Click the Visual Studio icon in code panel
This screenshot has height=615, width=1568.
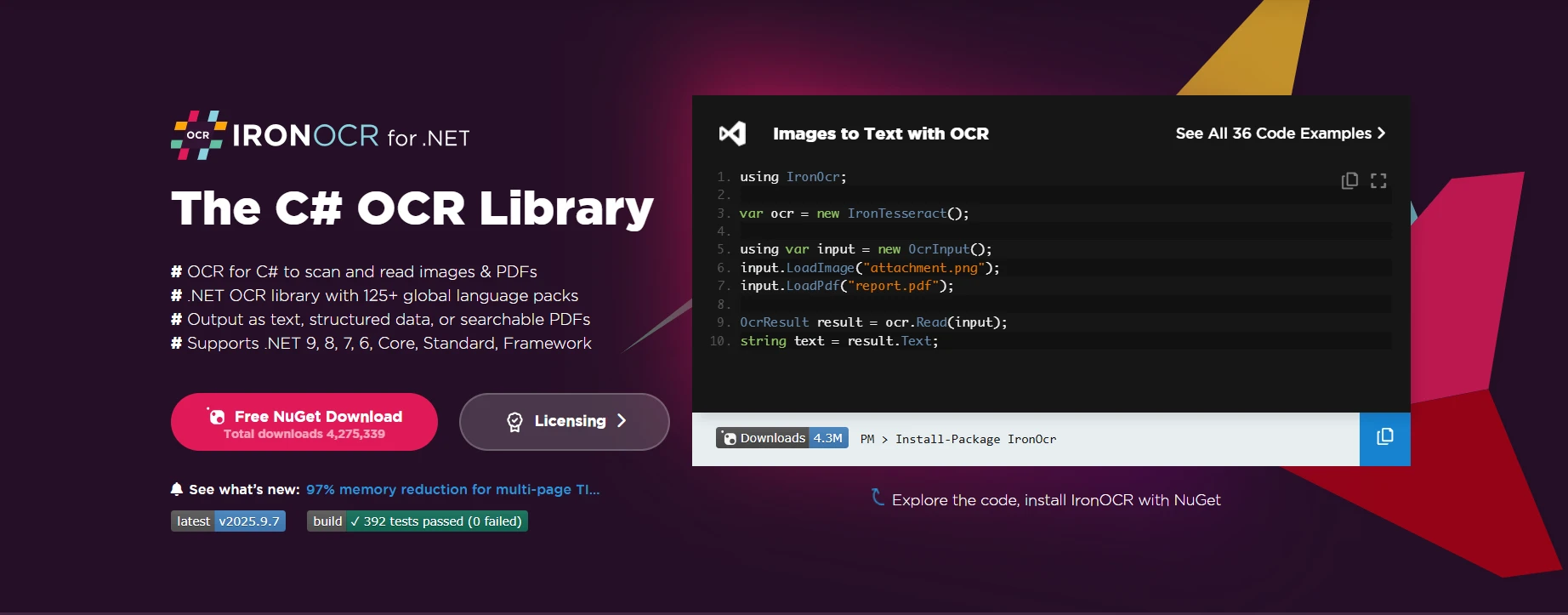point(732,134)
